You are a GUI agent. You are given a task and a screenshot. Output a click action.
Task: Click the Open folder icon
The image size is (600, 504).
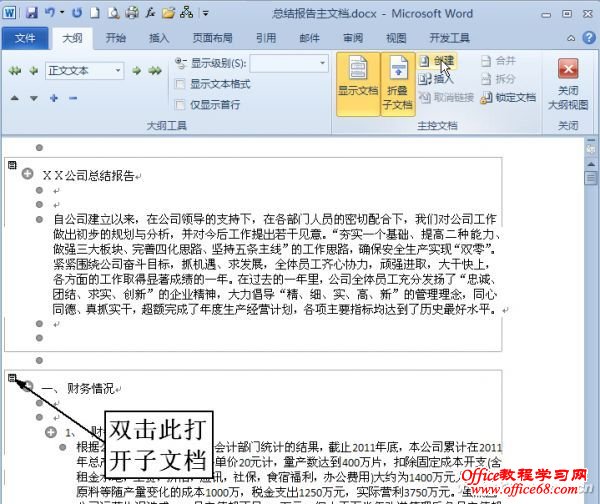pyautogui.click(x=168, y=13)
